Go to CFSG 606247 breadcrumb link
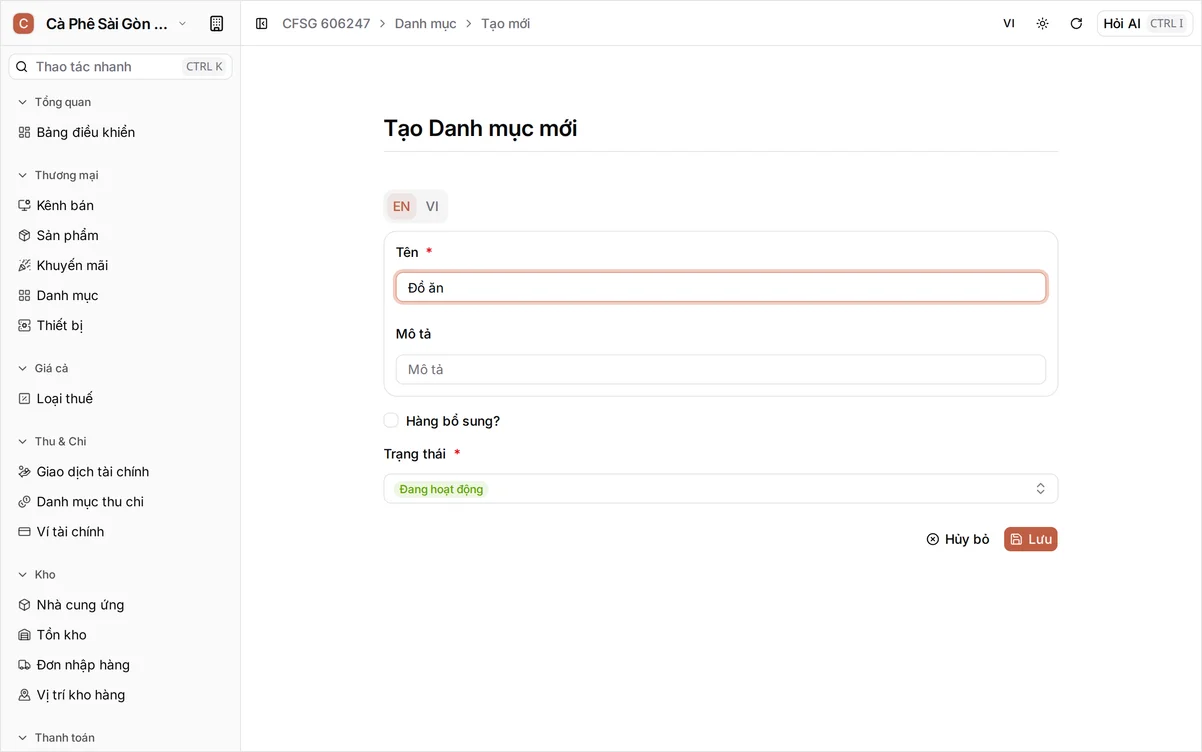 pos(326,23)
